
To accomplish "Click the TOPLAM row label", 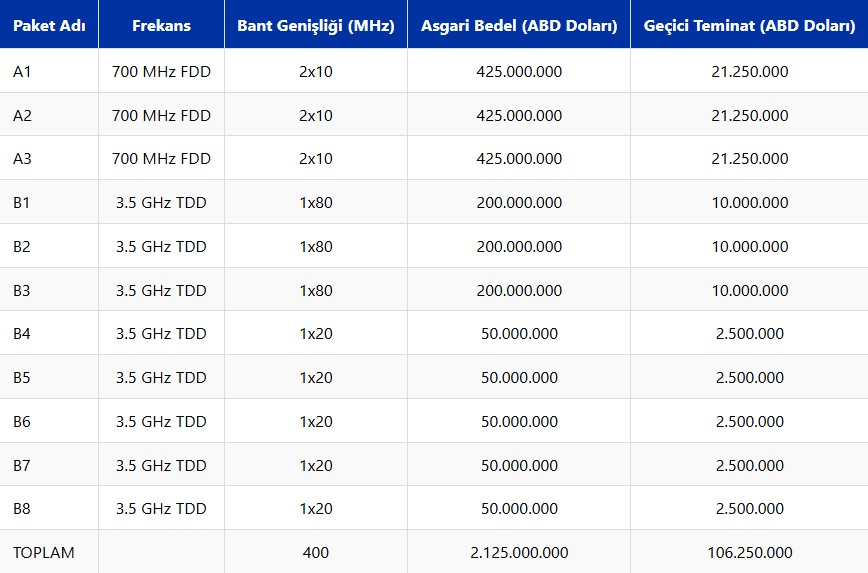I will (44, 553).
